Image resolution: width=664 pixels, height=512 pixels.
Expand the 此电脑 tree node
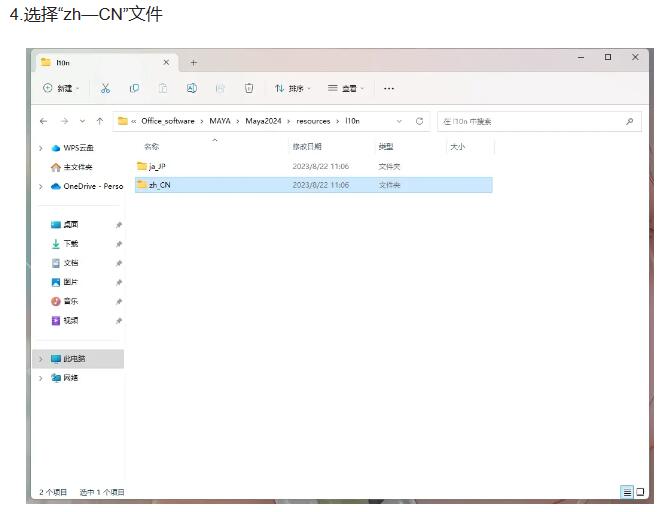41,358
